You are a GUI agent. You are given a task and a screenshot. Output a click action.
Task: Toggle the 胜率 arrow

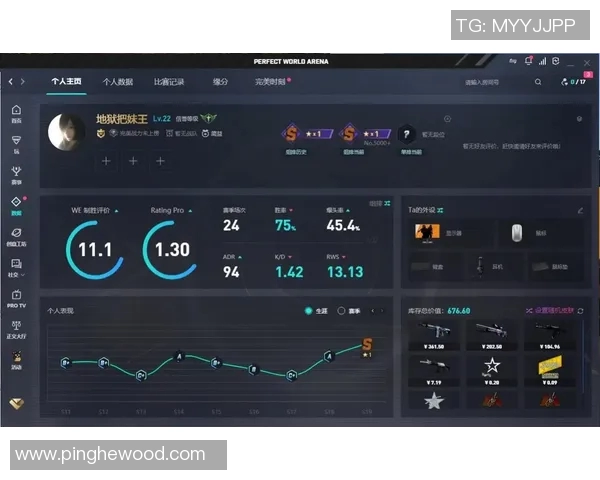tap(291, 211)
